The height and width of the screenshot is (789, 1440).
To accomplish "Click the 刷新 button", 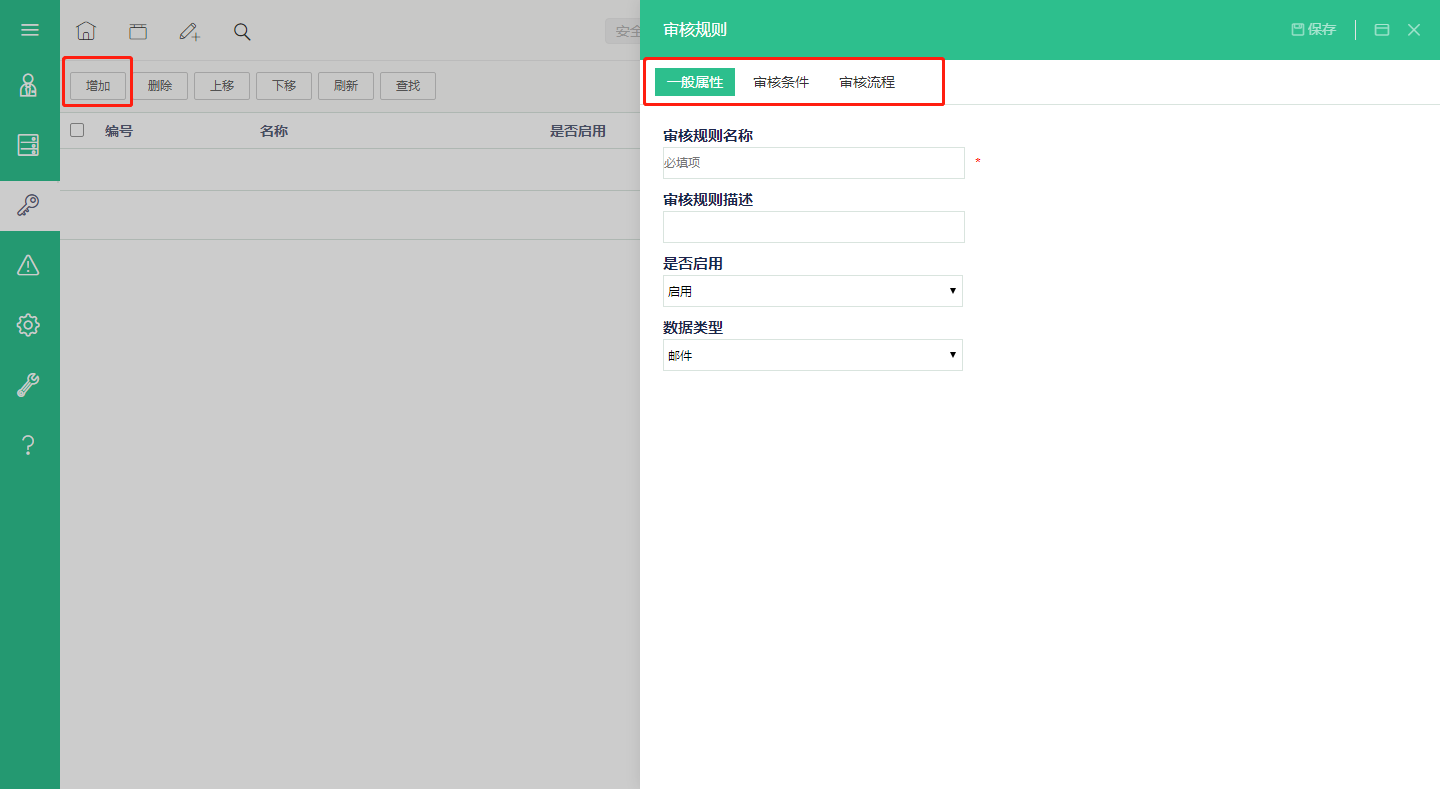I will (x=346, y=86).
